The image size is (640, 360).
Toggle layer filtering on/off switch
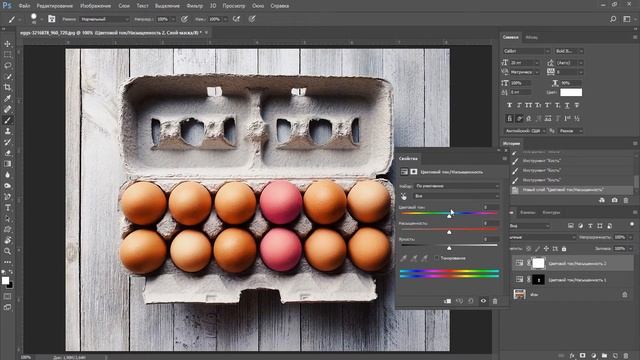click(x=632, y=224)
